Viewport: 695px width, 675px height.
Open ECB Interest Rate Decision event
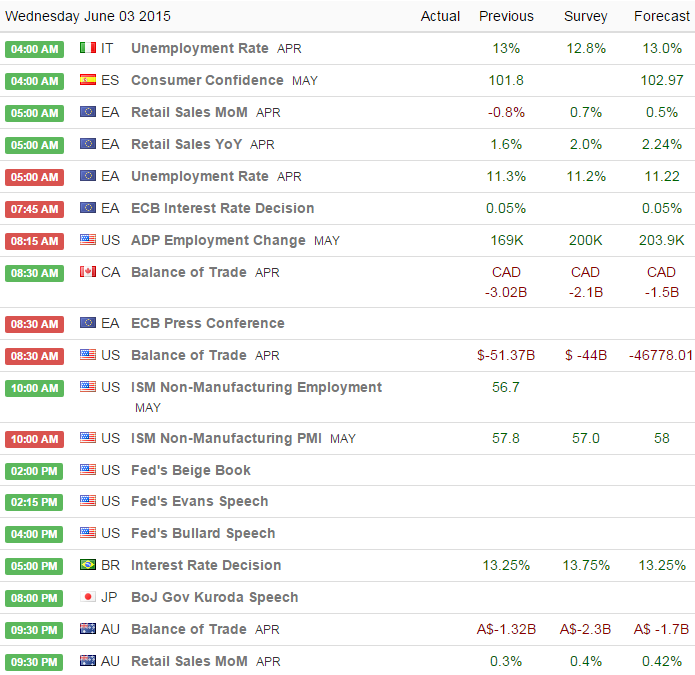222,208
